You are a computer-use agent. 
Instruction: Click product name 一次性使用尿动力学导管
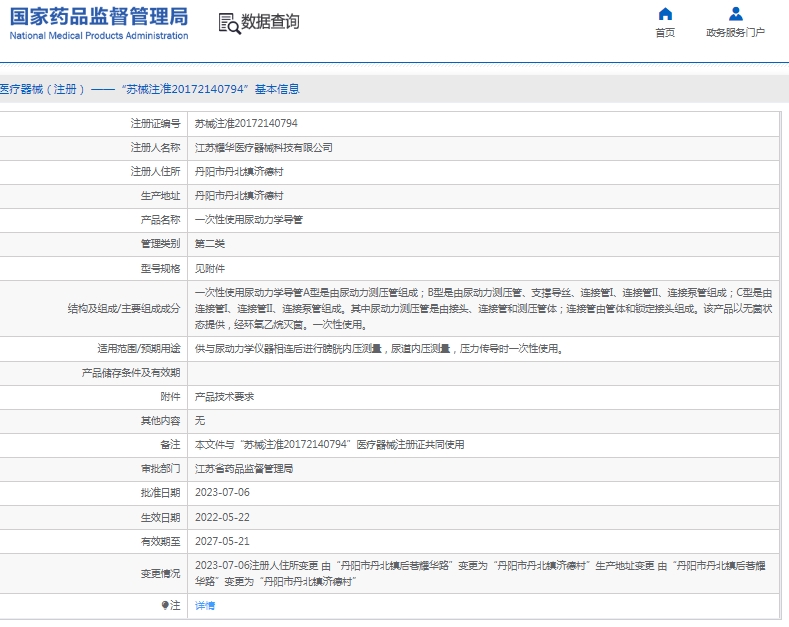pos(249,220)
